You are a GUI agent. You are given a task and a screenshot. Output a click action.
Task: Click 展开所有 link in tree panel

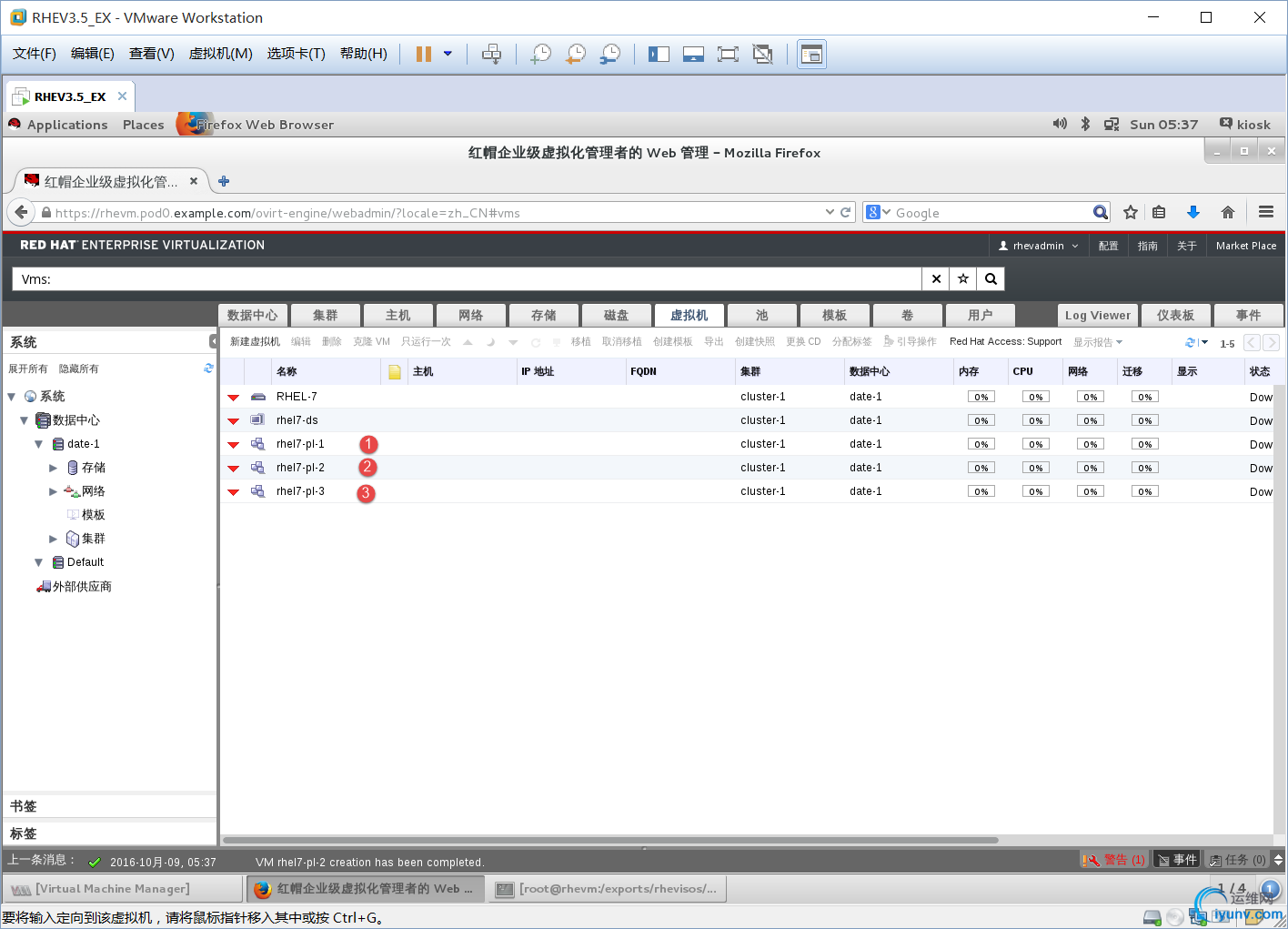27,369
